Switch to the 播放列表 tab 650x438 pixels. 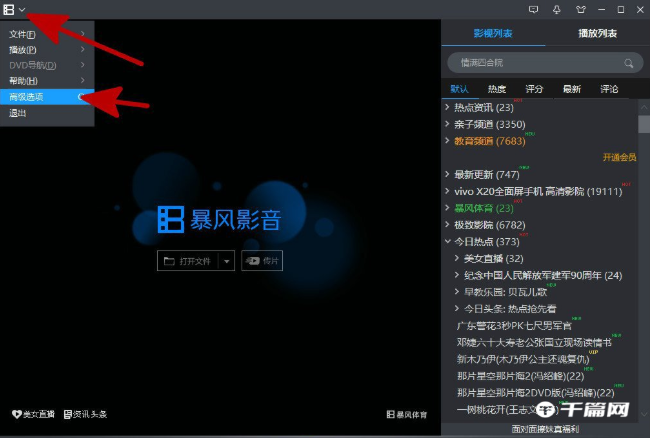tap(597, 33)
